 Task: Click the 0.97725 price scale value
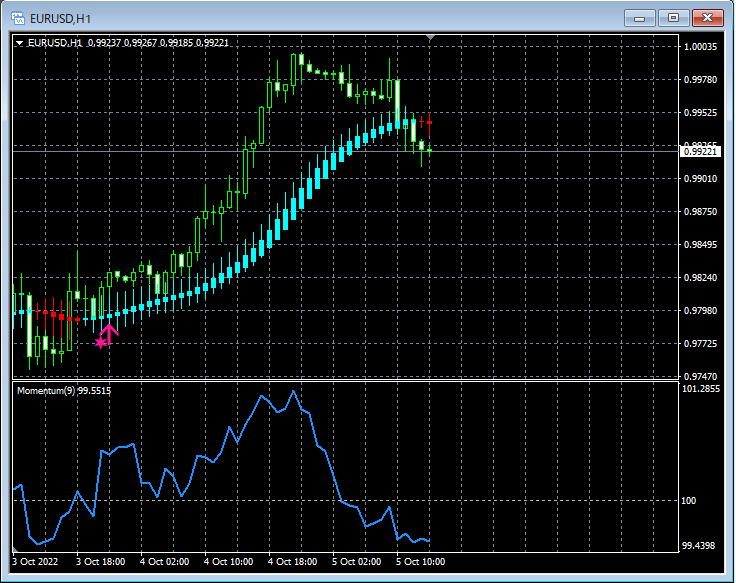pos(700,344)
